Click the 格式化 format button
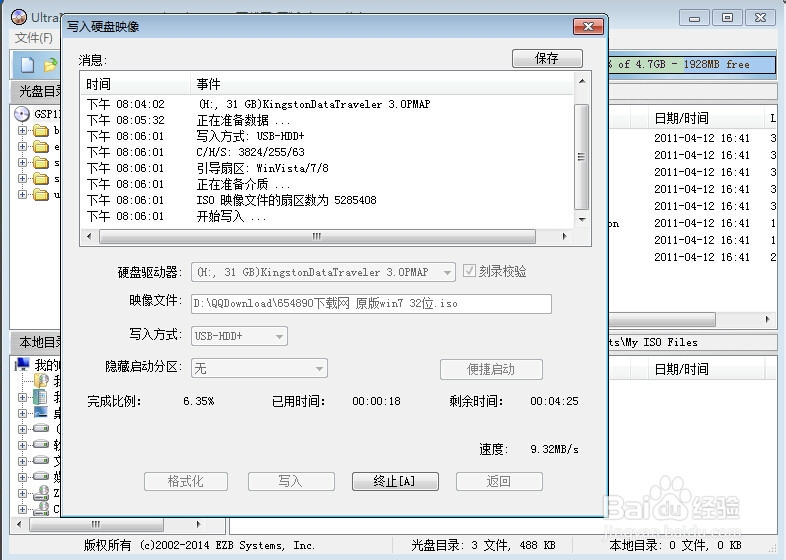786x560 pixels. pos(185,481)
